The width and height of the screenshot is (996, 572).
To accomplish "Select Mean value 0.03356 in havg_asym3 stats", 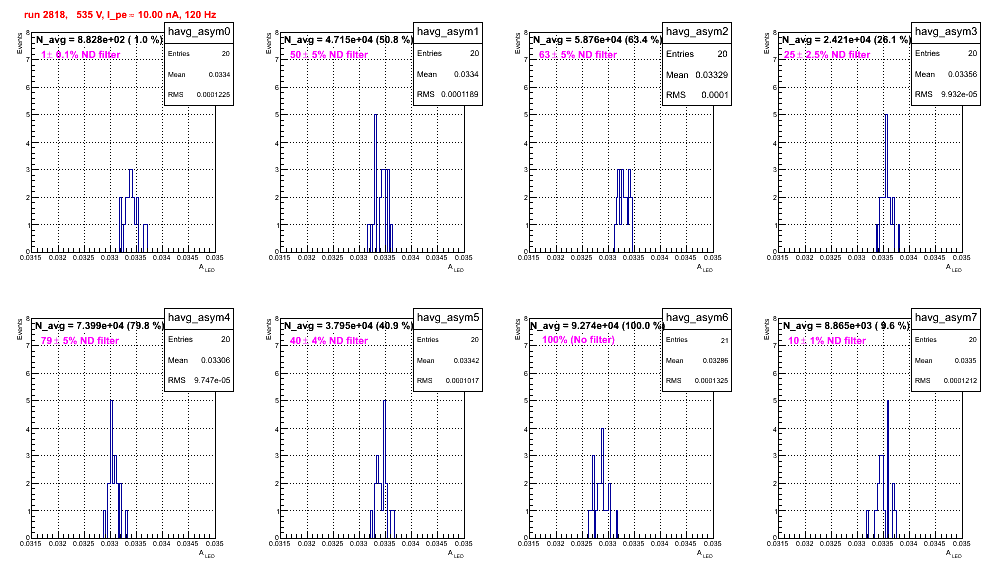I will pos(962,74).
